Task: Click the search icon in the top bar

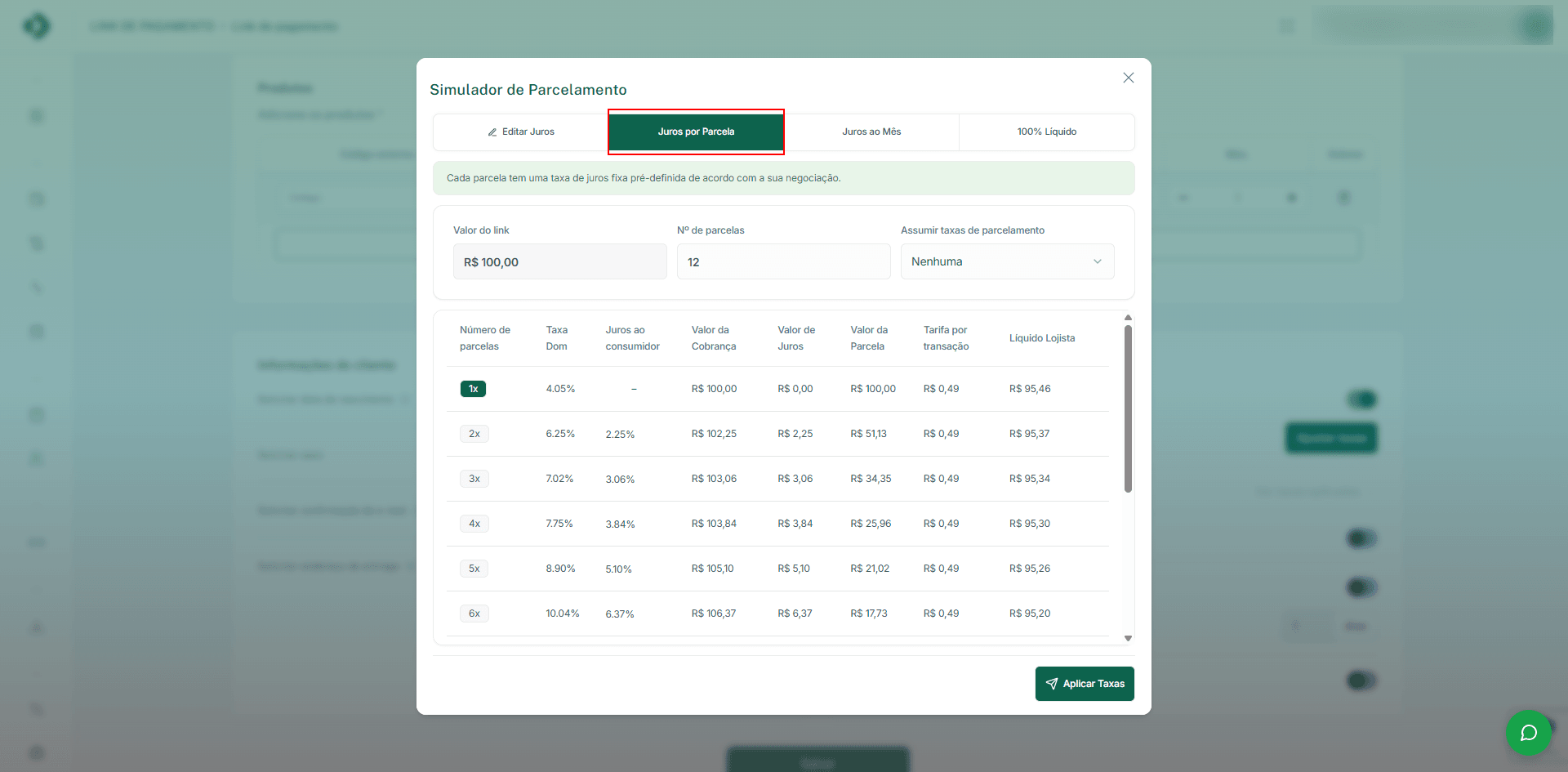Action: 1287,25
